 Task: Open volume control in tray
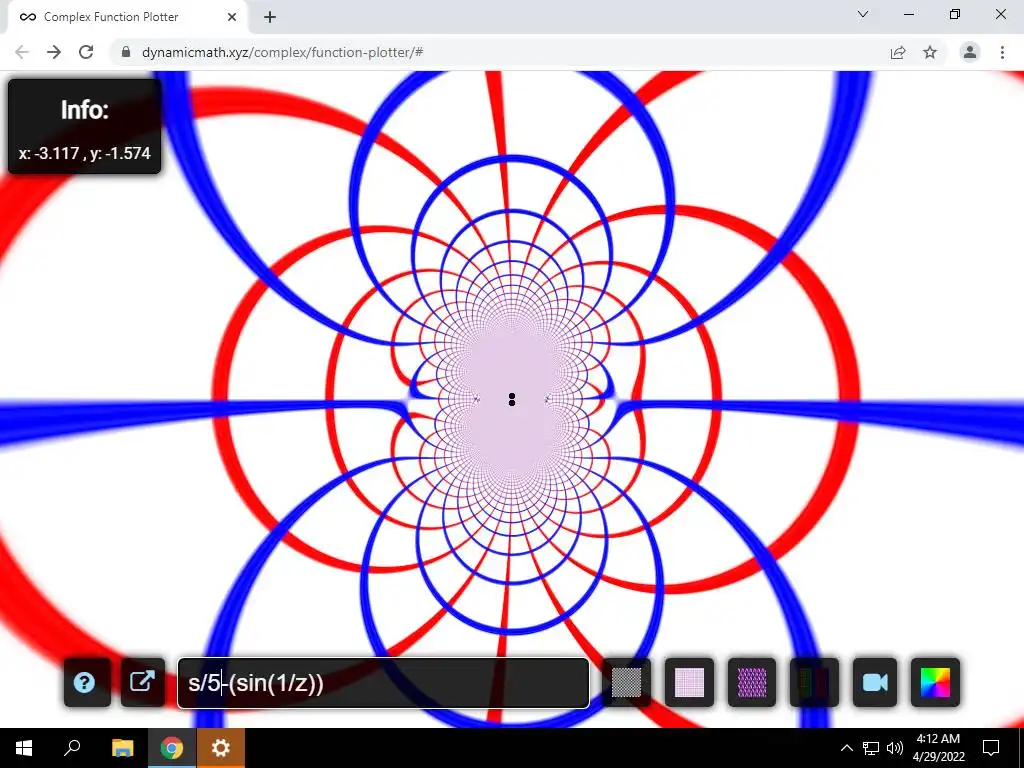pyautogui.click(x=895, y=748)
